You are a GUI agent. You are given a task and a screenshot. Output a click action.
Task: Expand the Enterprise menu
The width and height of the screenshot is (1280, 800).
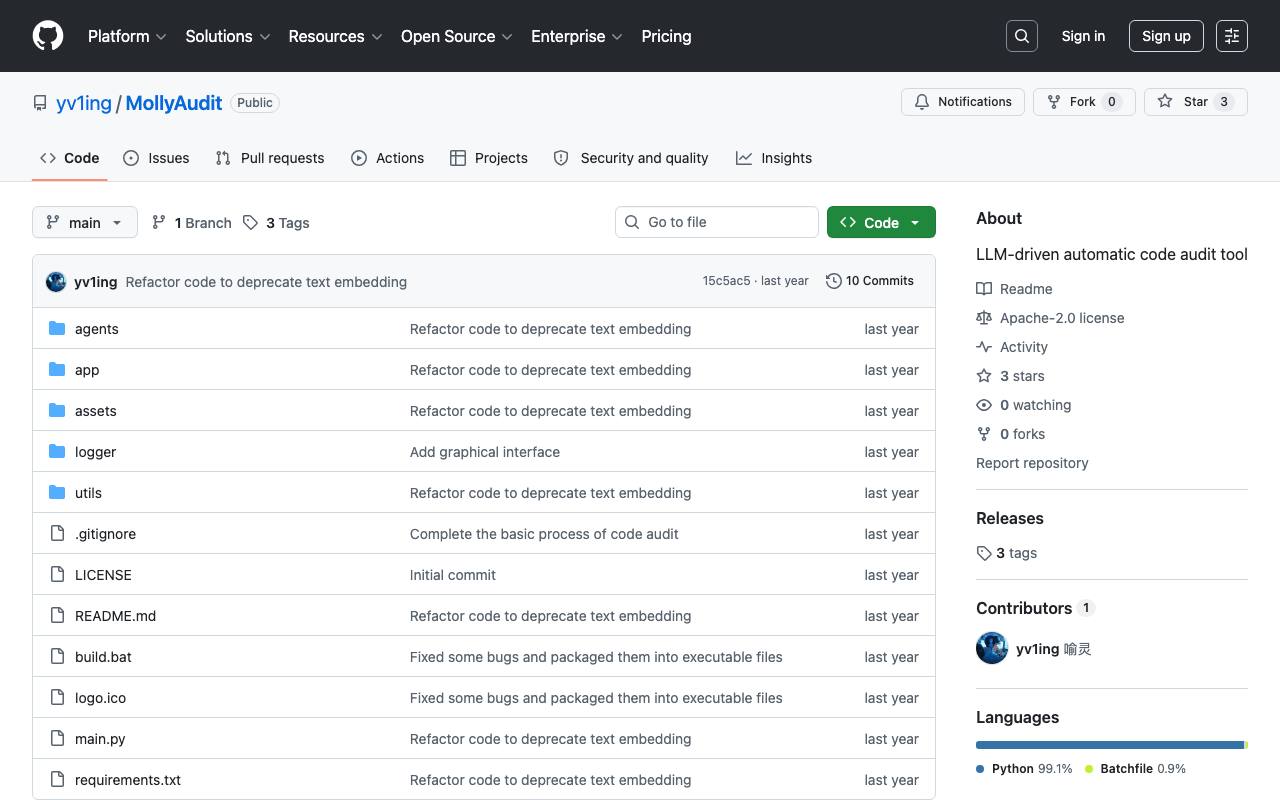(577, 36)
